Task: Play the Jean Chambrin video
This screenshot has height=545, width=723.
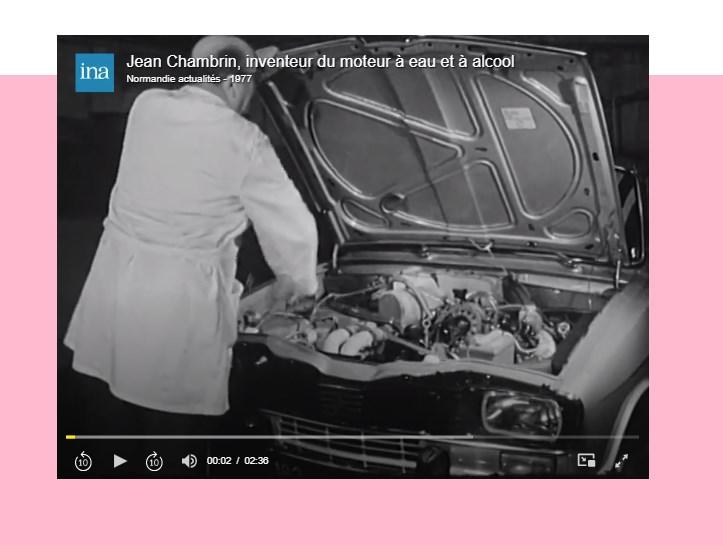Action: 120,461
